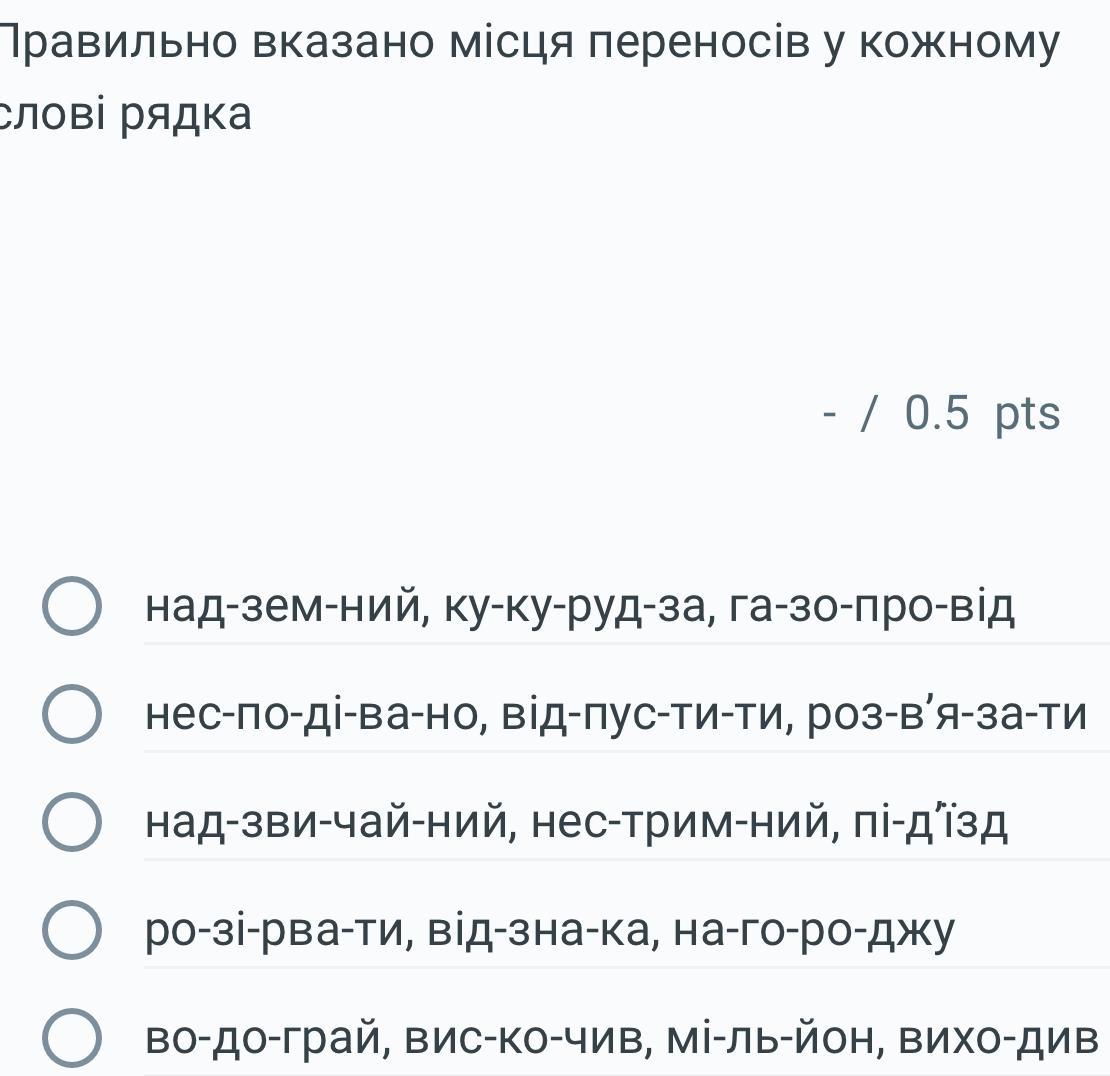Click the word "від-зна-ка"

point(541,931)
